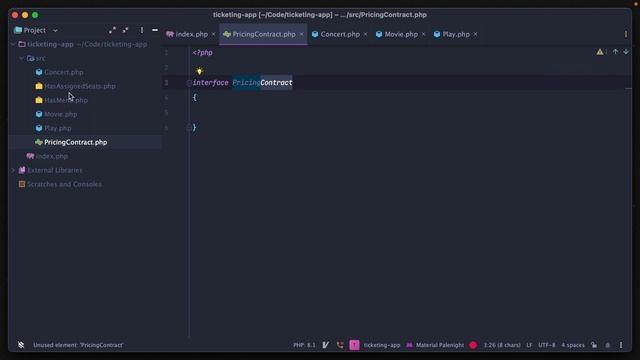Click PricingContract.php interface icon in tree
This screenshot has height=360, width=640.
tap(39, 142)
